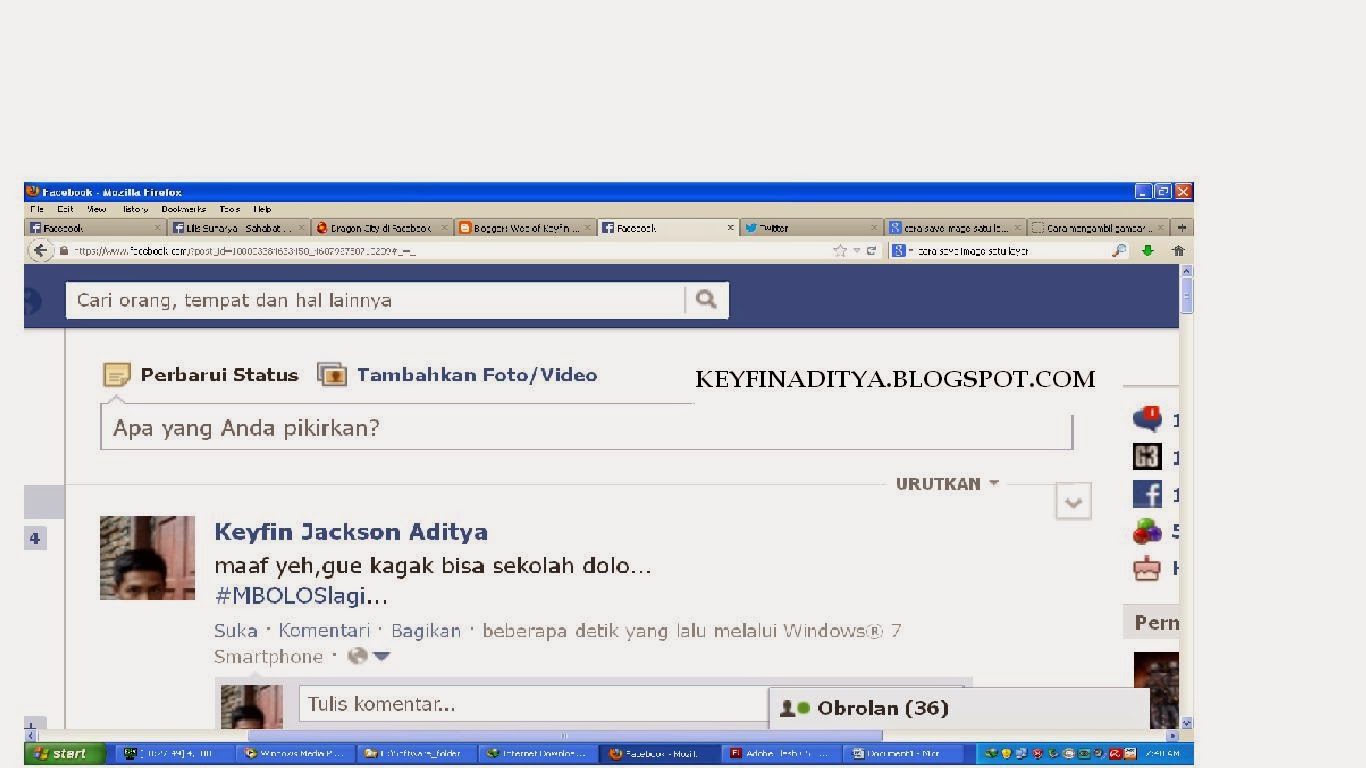Open the post audience globe dropdown
The width and height of the screenshot is (1366, 768).
coord(368,657)
